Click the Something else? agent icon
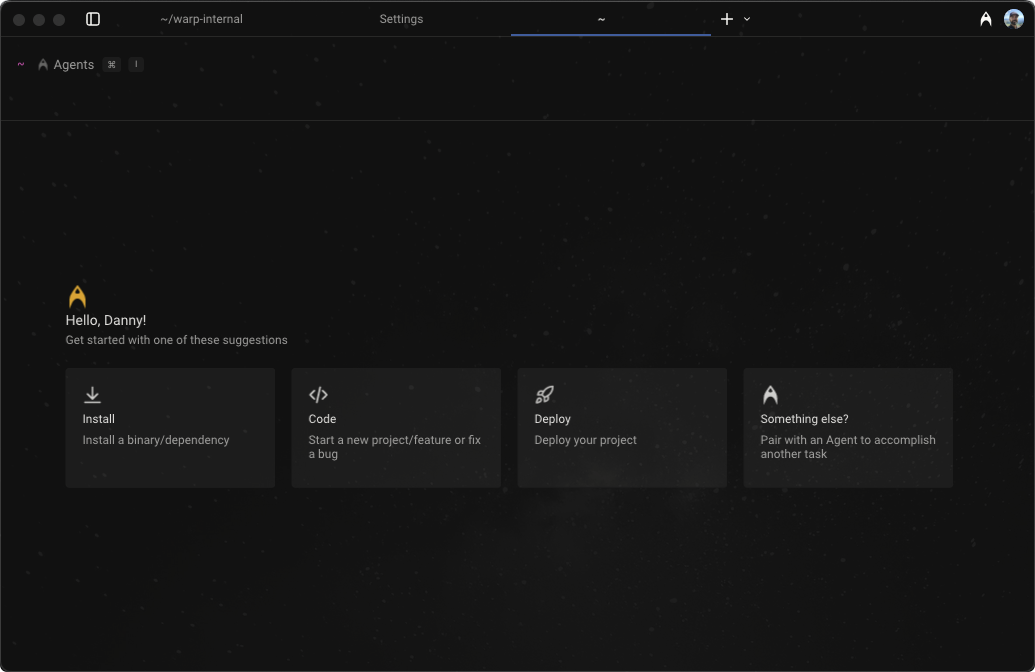The height and width of the screenshot is (672, 1035). (x=770, y=395)
